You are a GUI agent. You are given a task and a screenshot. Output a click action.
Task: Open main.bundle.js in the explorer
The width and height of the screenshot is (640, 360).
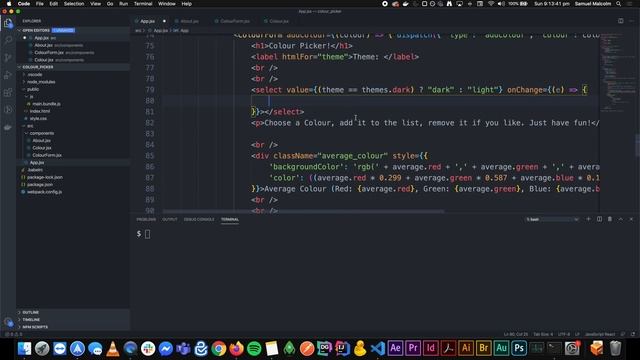(46, 104)
